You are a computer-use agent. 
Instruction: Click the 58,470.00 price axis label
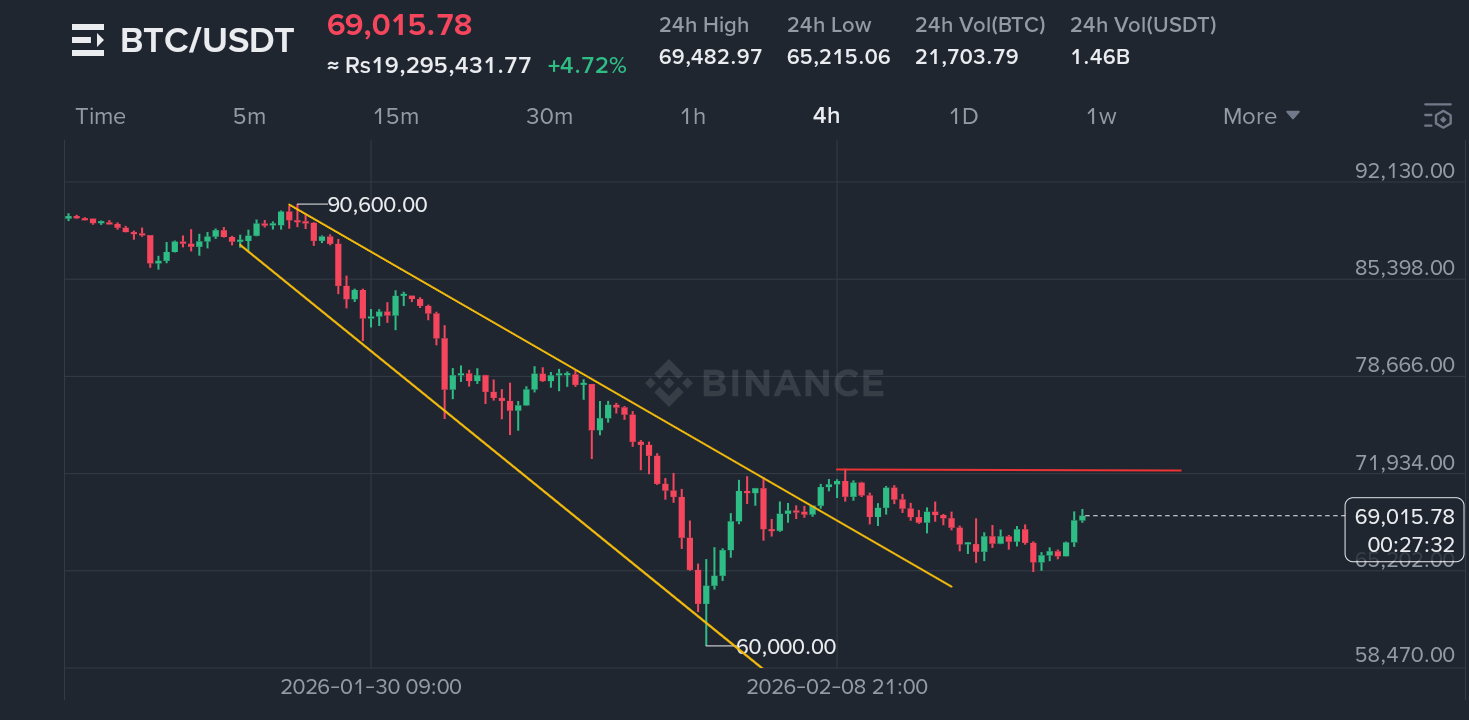click(x=1404, y=655)
